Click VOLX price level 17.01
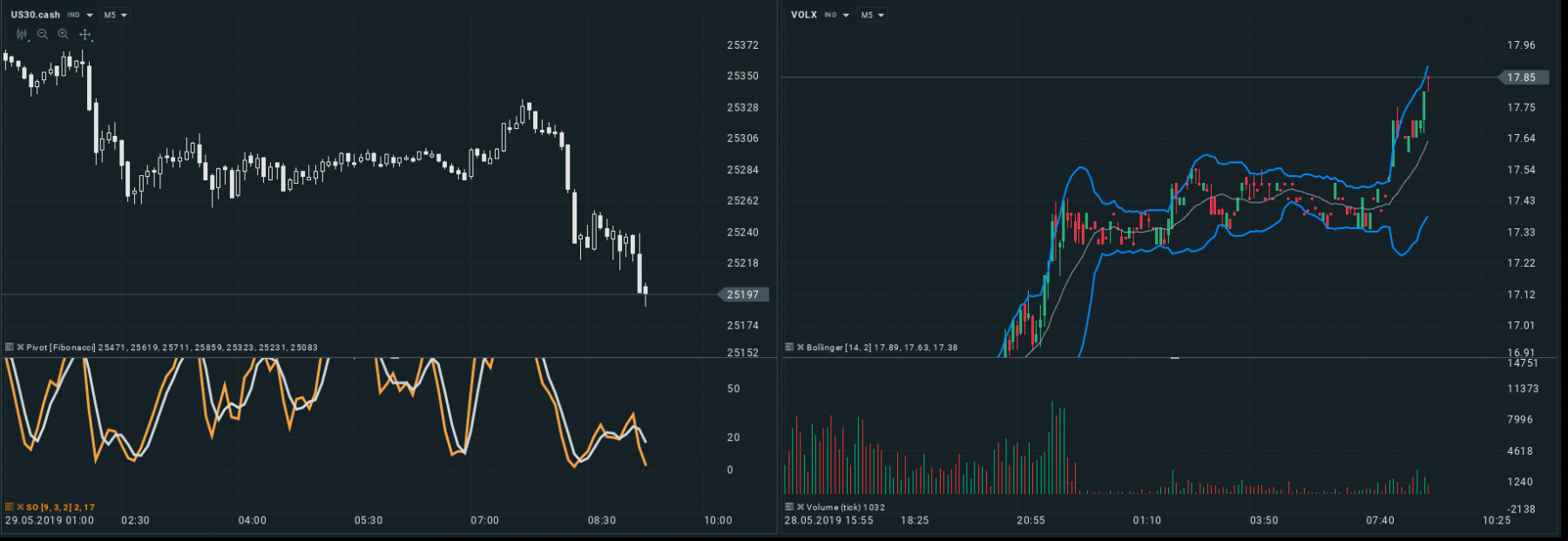Image resolution: width=1568 pixels, height=541 pixels. [1522, 326]
